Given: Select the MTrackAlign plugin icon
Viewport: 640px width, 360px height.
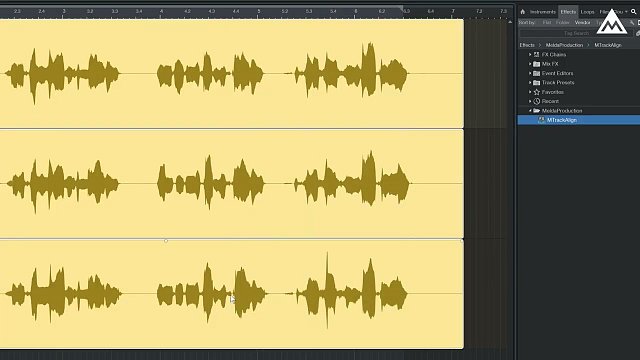Looking at the screenshot, I should pos(542,120).
